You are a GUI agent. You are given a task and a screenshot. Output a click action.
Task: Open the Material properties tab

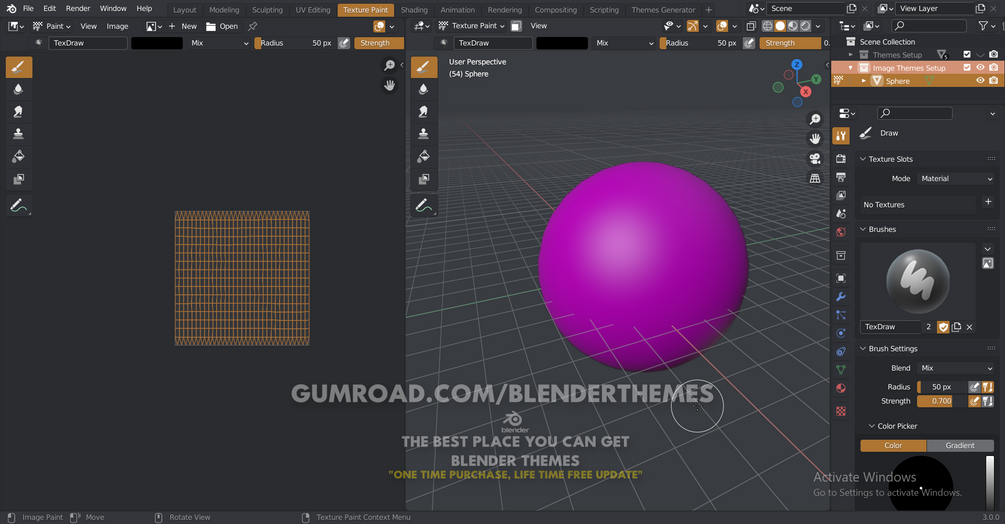841,388
